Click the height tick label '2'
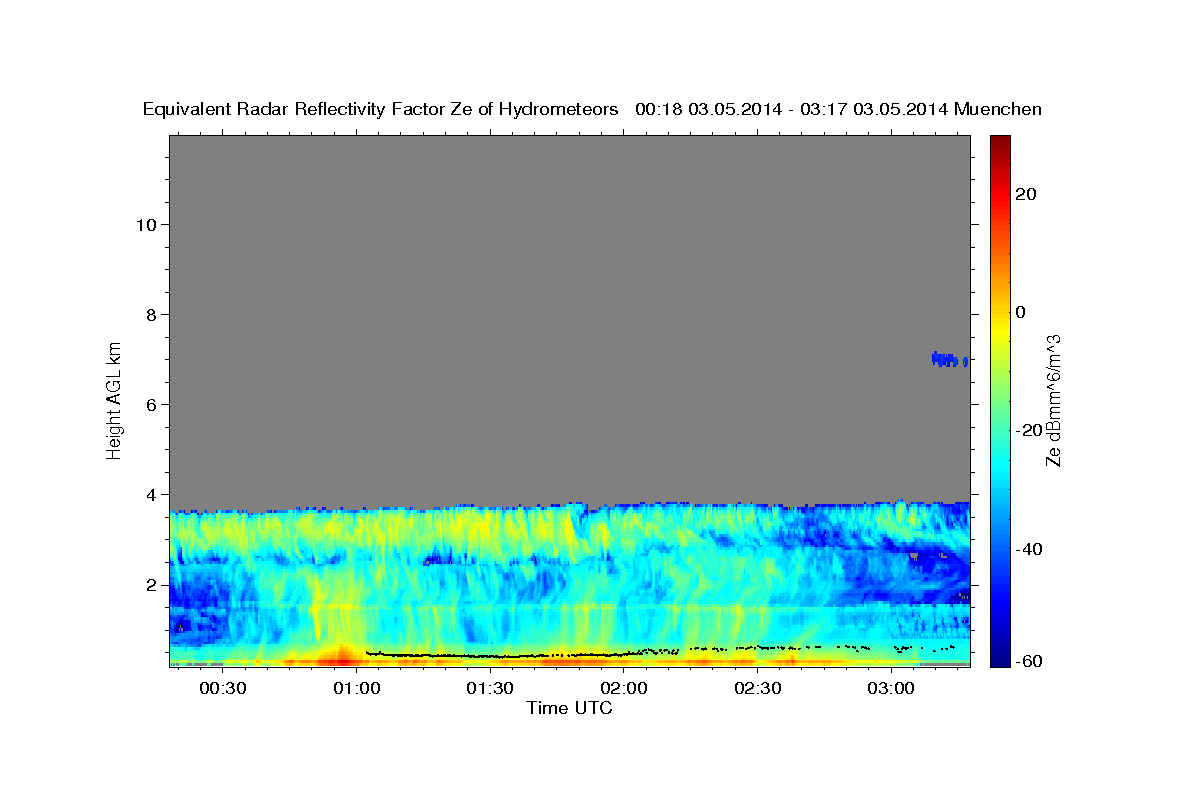This screenshot has width=1200, height=800. pyautogui.click(x=152, y=584)
